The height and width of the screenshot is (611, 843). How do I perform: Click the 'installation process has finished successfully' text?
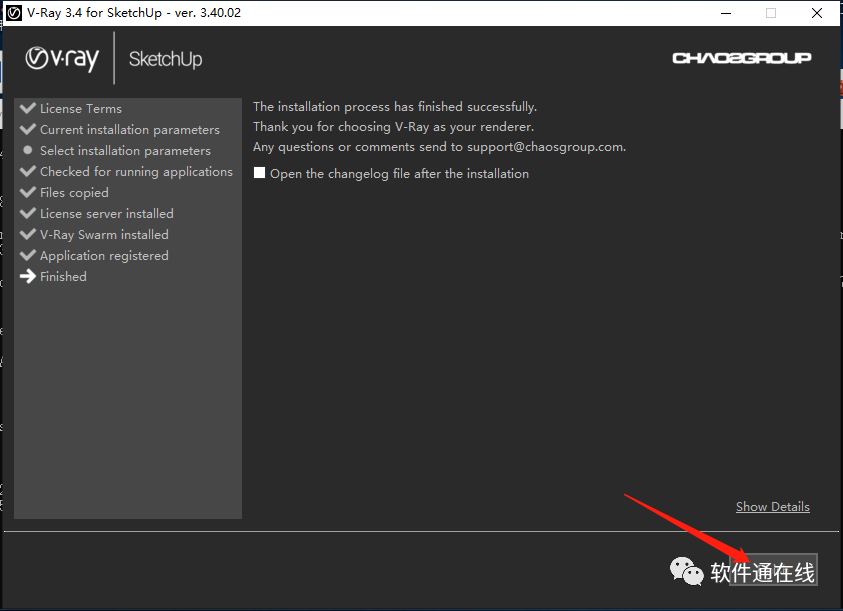tap(395, 106)
